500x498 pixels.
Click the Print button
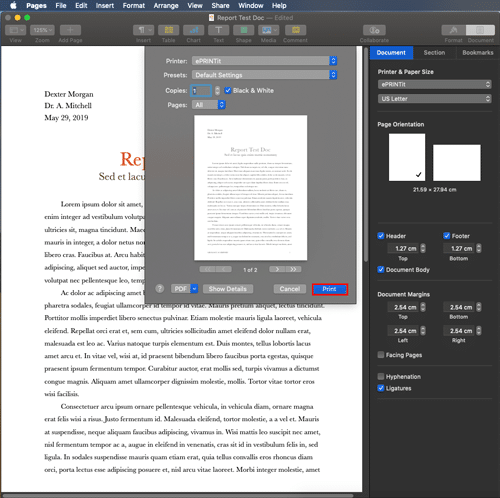[330, 289]
